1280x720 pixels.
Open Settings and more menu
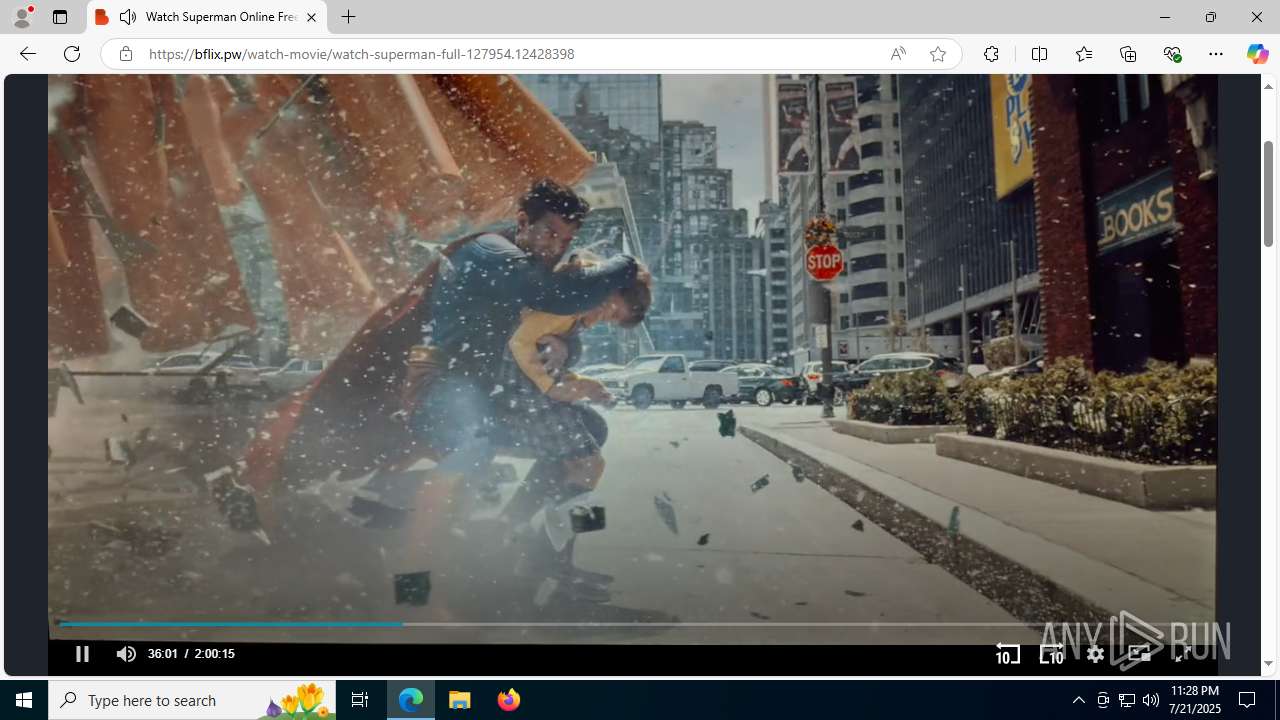tap(1216, 54)
